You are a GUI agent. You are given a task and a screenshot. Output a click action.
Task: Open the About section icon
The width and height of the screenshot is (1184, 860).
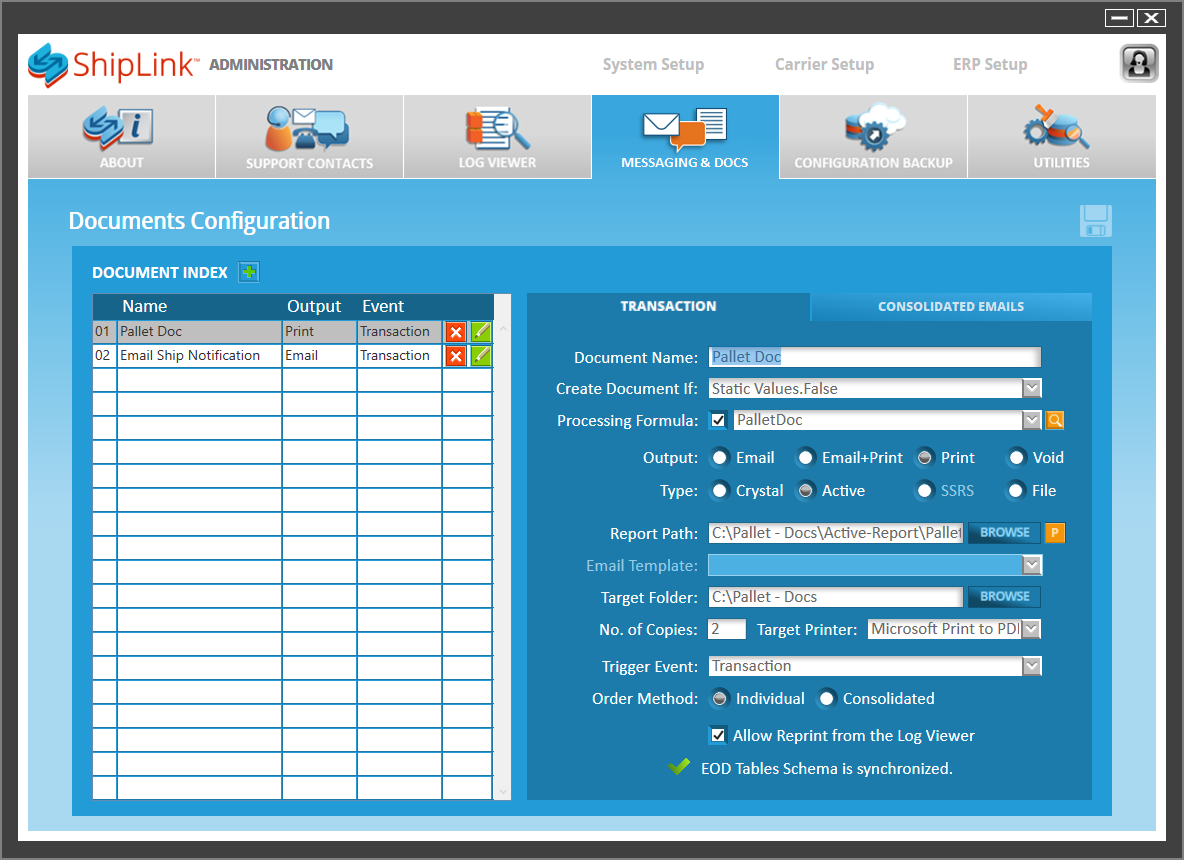pyautogui.click(x=119, y=128)
